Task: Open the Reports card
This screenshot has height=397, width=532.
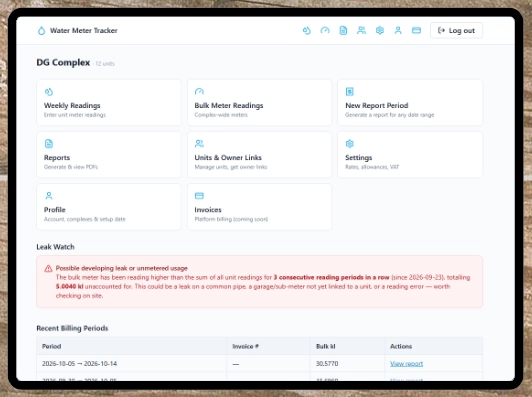Action: pos(109,155)
